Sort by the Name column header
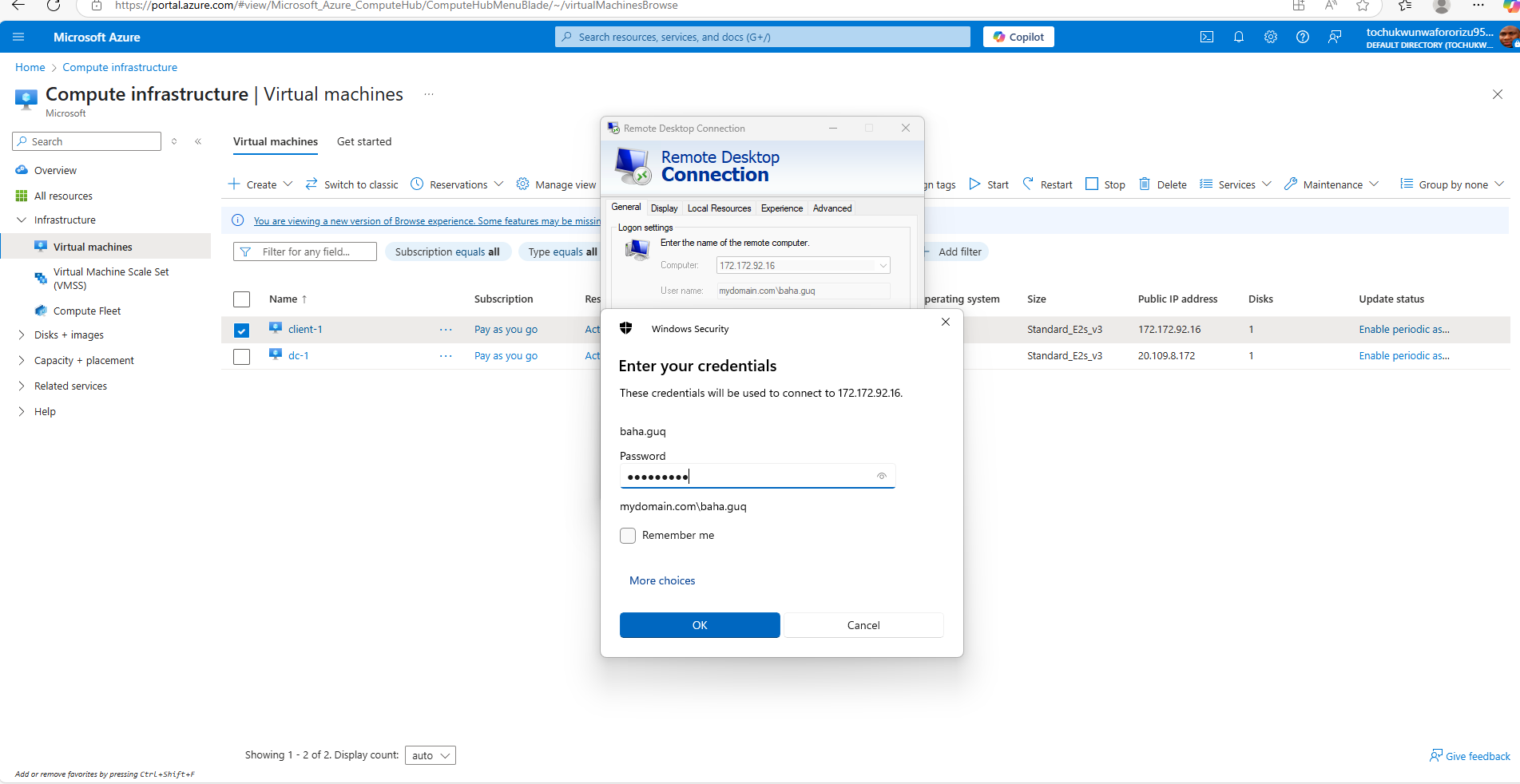Image resolution: width=1520 pixels, height=784 pixels. [x=288, y=299]
